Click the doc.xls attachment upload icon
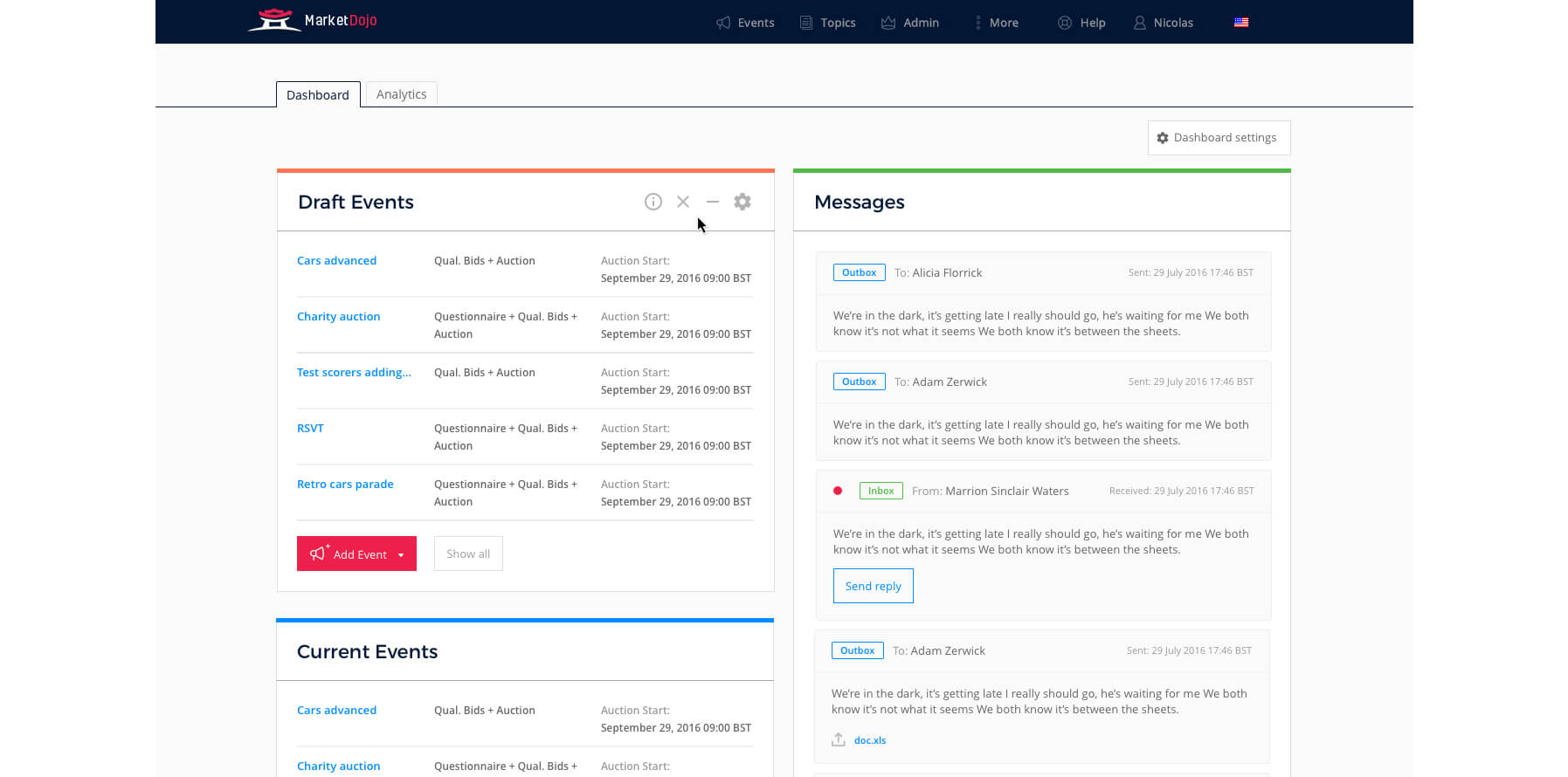This screenshot has height=777, width=1568. click(839, 739)
